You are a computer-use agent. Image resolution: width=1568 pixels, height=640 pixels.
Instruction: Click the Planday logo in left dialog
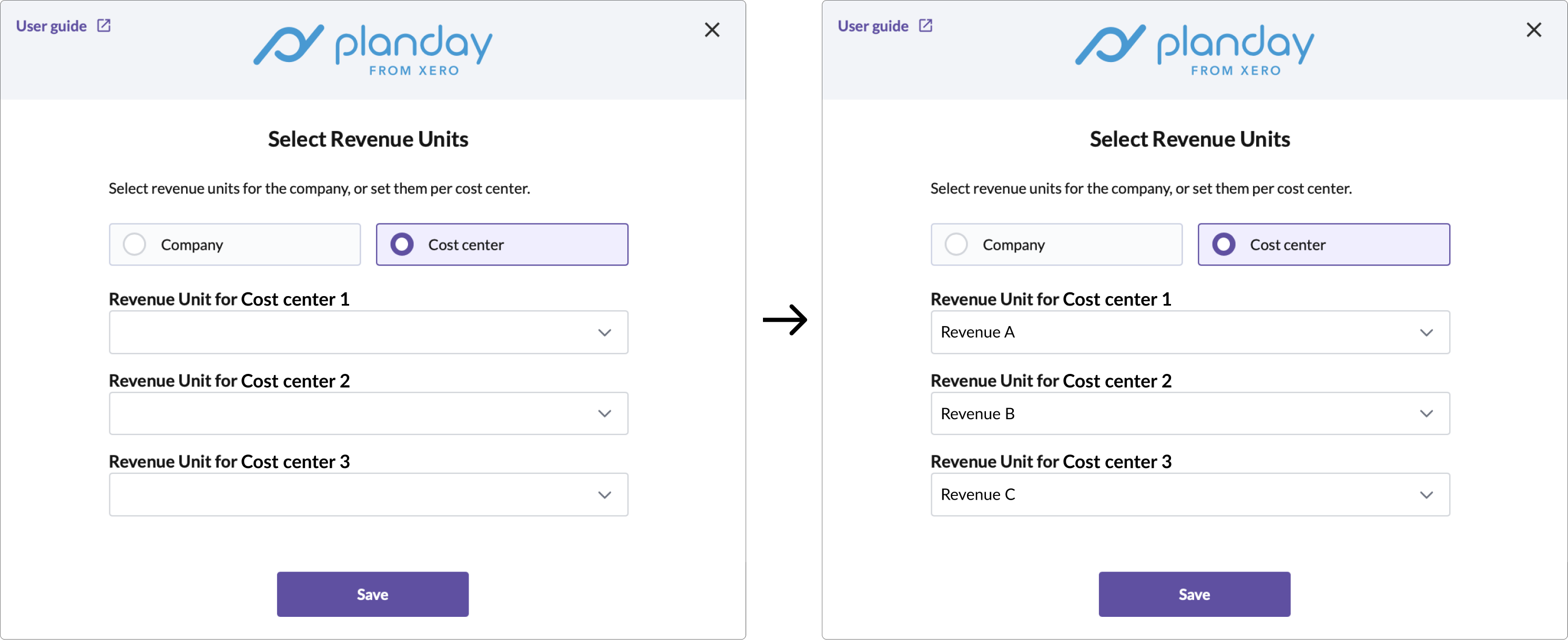[x=372, y=50]
